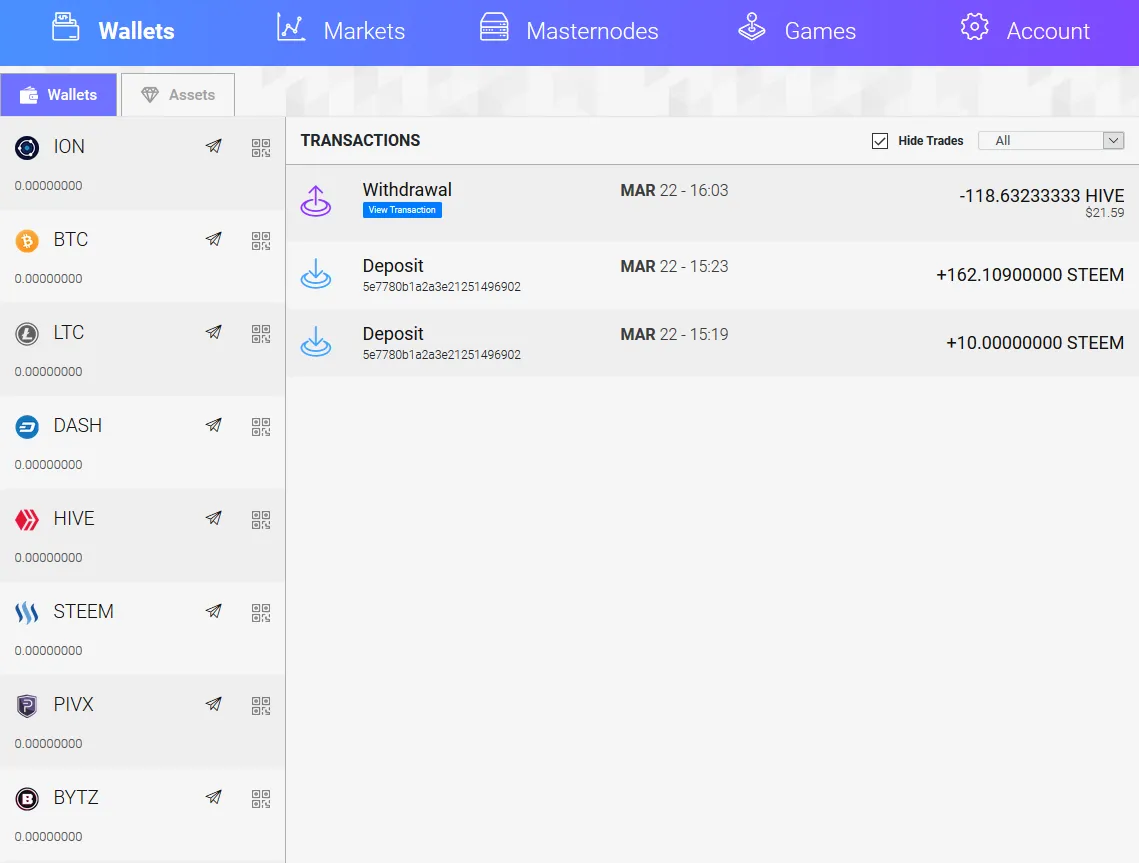Select the Wallets sub-tab
This screenshot has height=863, width=1139.
pos(59,94)
